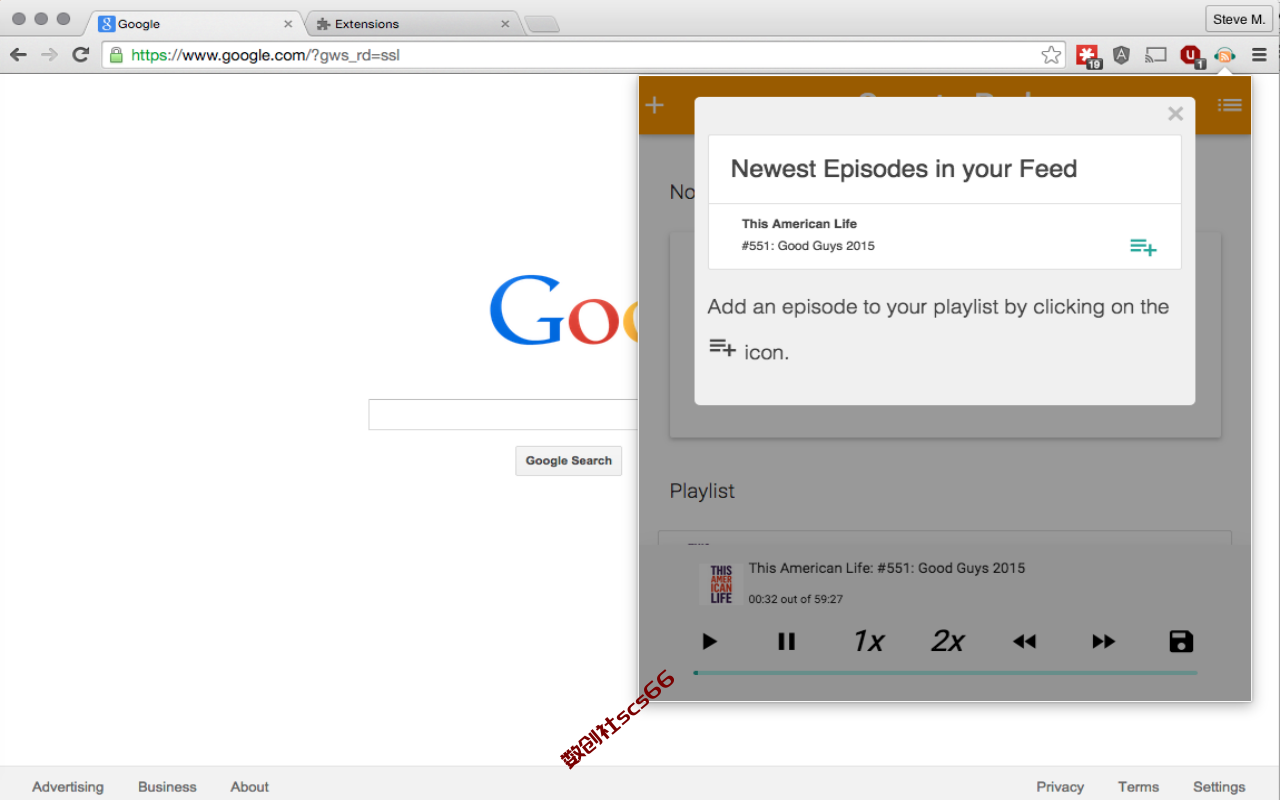
Task: Click the address bar URL field
Action: pyautogui.click(x=584, y=55)
